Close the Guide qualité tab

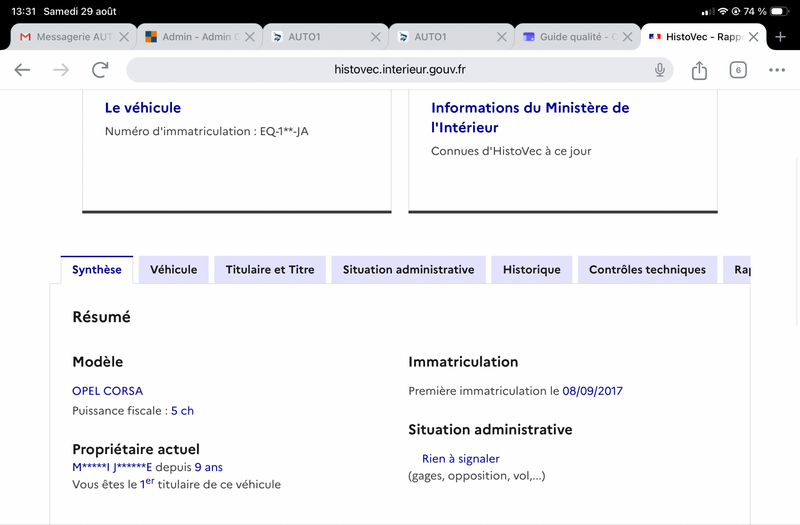(628, 37)
